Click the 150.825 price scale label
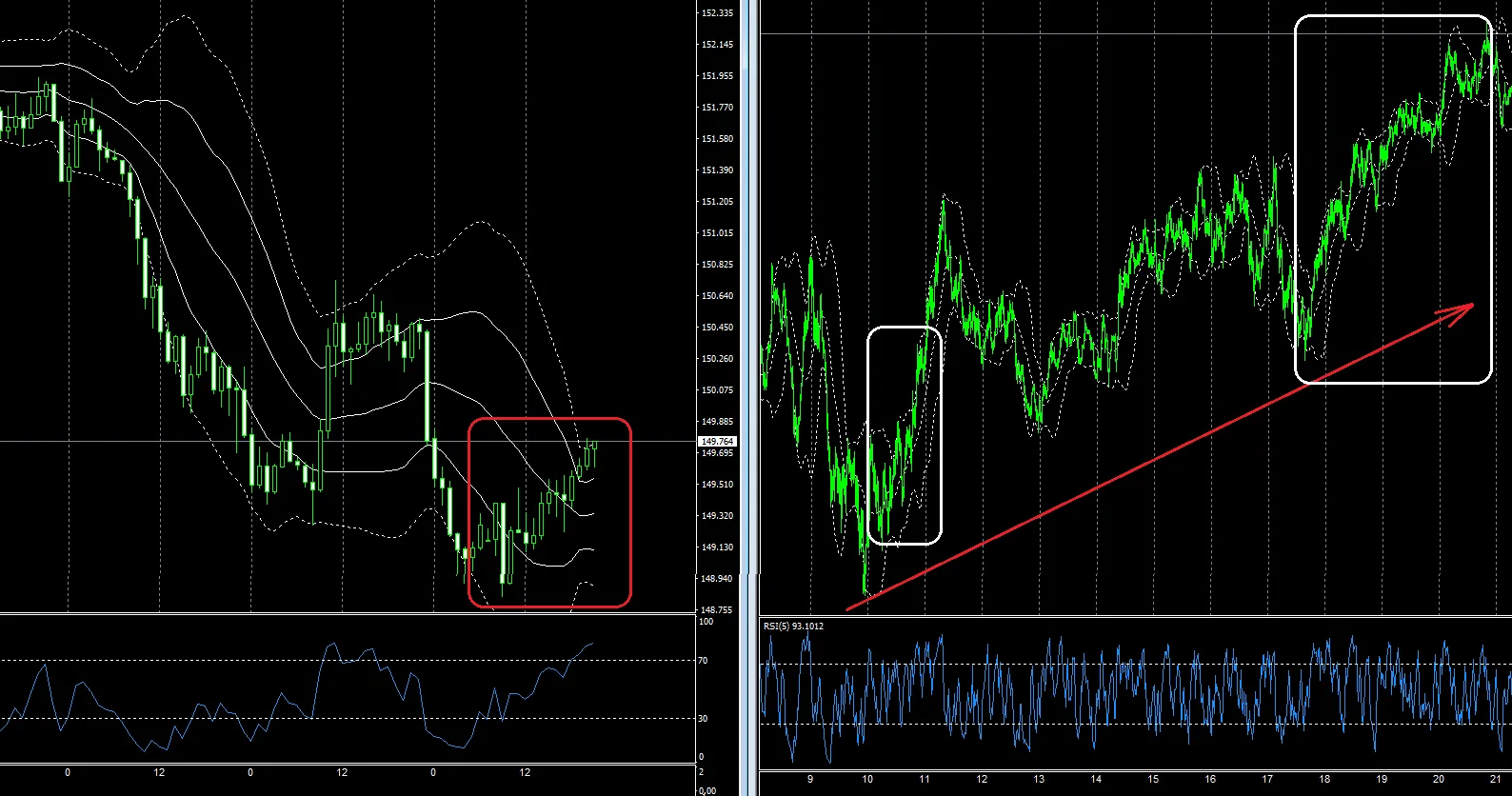Viewport: 1512px width, 796px height. tap(717, 265)
